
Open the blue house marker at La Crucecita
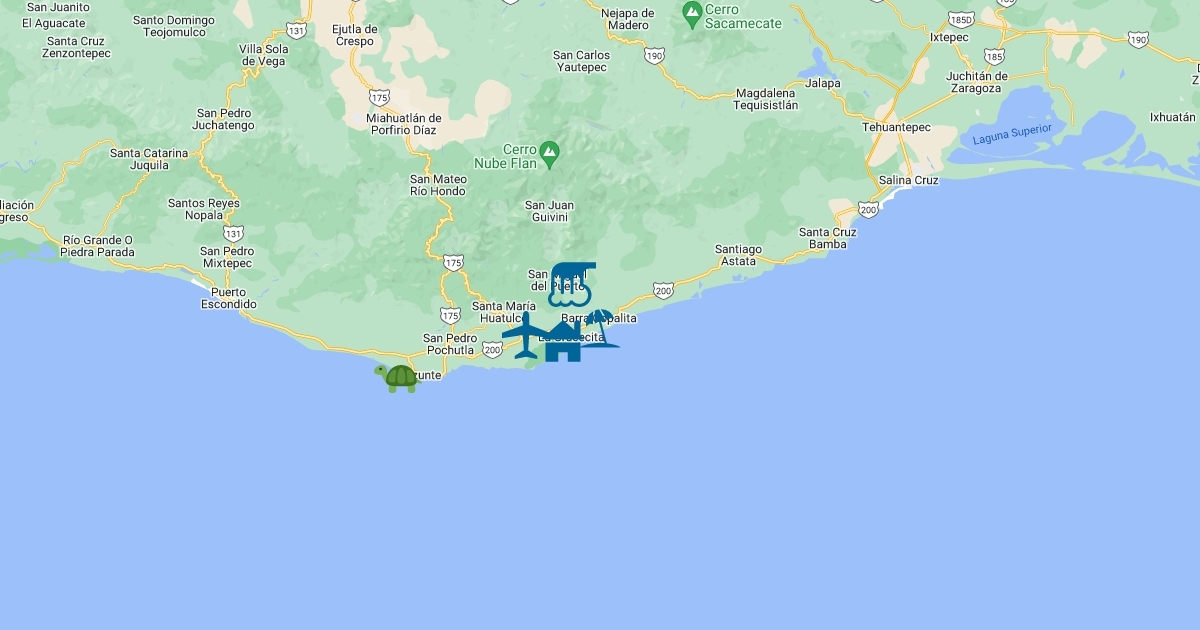(x=562, y=341)
